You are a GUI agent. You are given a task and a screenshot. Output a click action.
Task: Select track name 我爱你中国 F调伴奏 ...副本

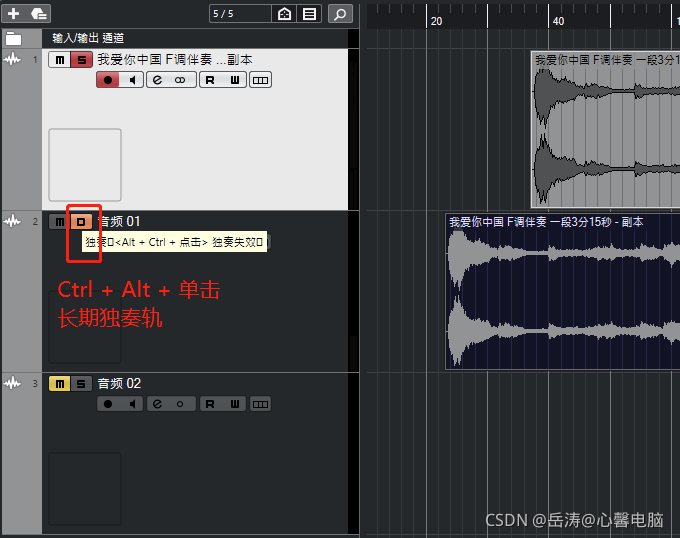[175, 59]
